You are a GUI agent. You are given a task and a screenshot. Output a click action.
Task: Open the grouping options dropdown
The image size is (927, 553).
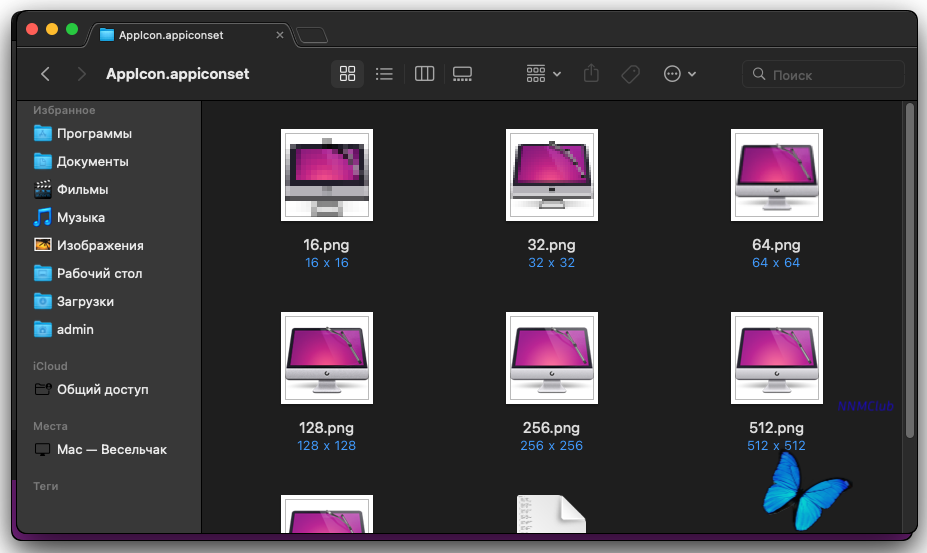[x=543, y=74]
